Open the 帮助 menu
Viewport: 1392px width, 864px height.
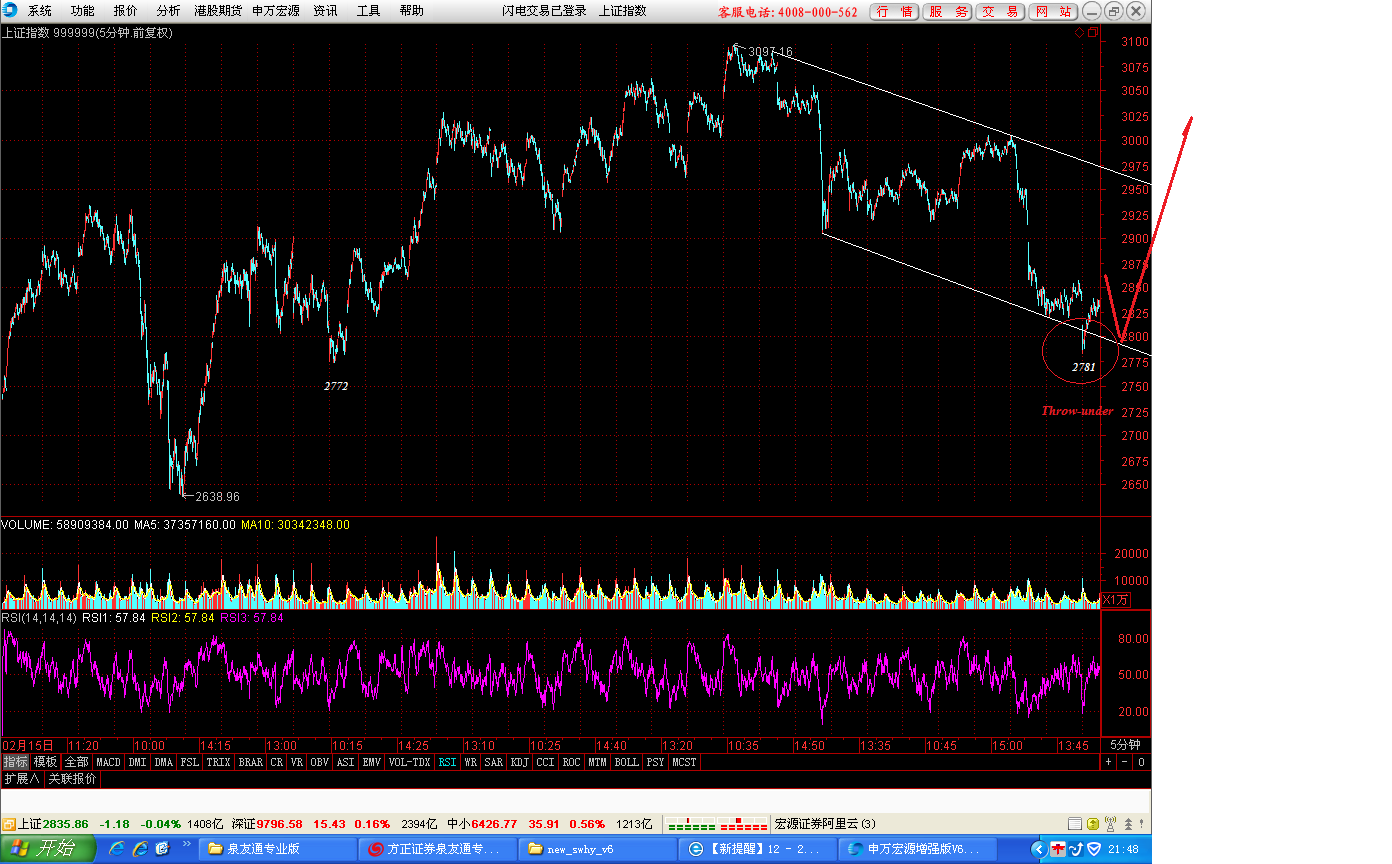tap(411, 11)
